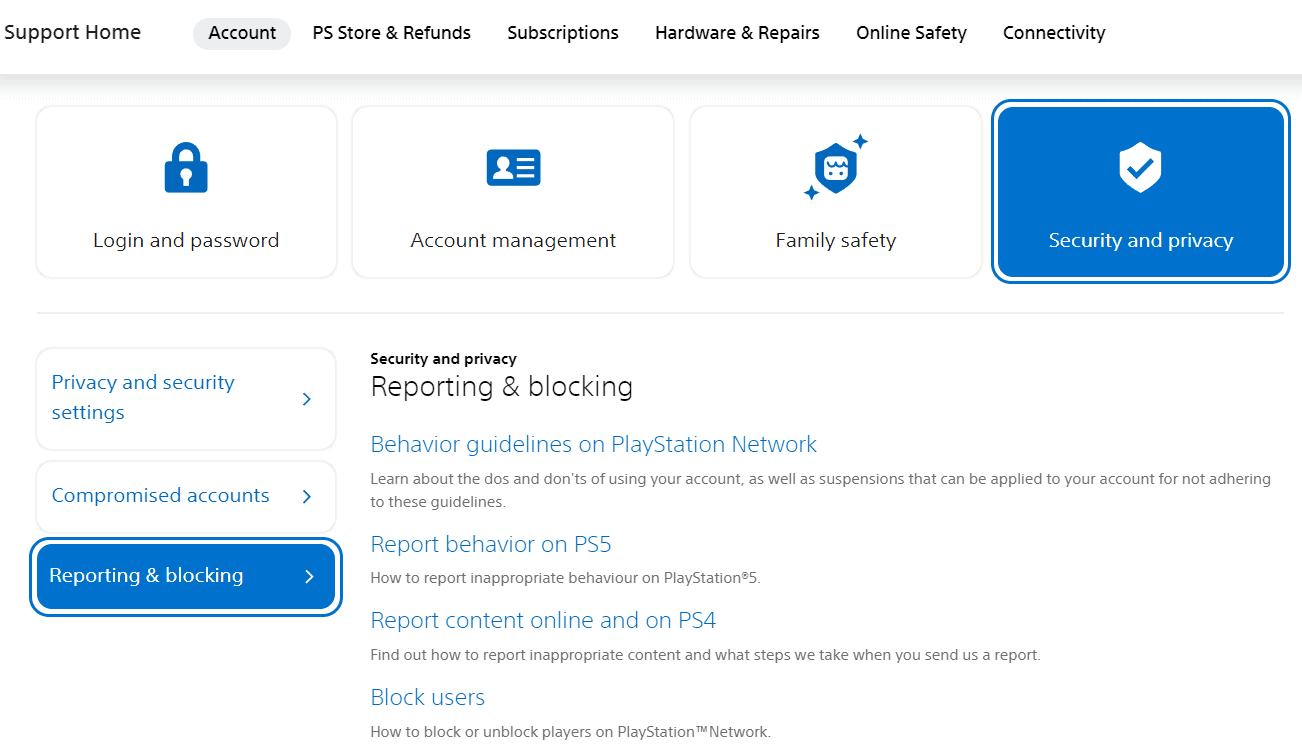
Task: Open Report content online and on PS4
Action: click(543, 620)
